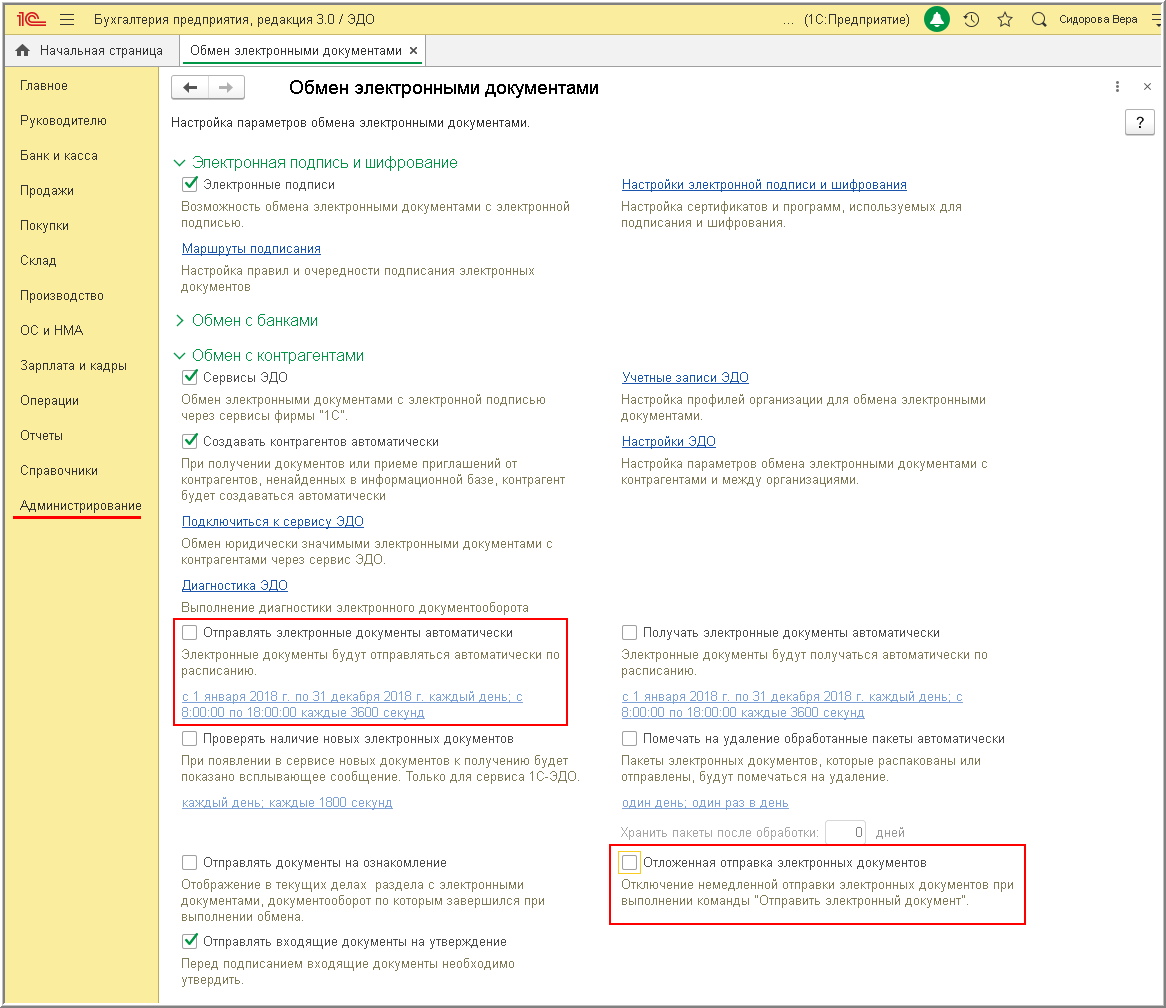Open receiving schedule link under Получать автоматически
The image size is (1166, 1008).
click(792, 704)
